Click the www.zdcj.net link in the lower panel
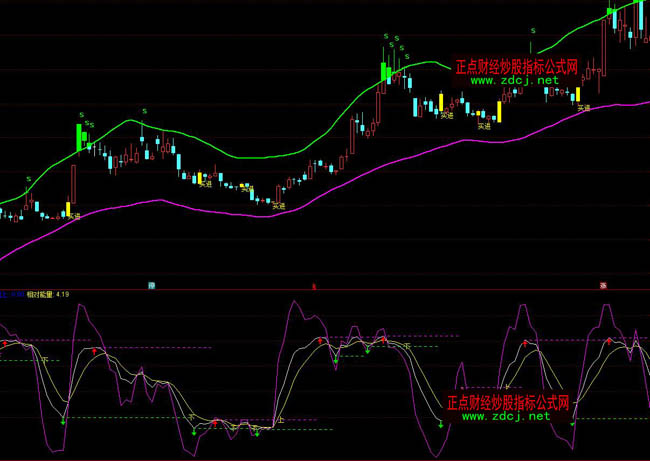 point(505,416)
